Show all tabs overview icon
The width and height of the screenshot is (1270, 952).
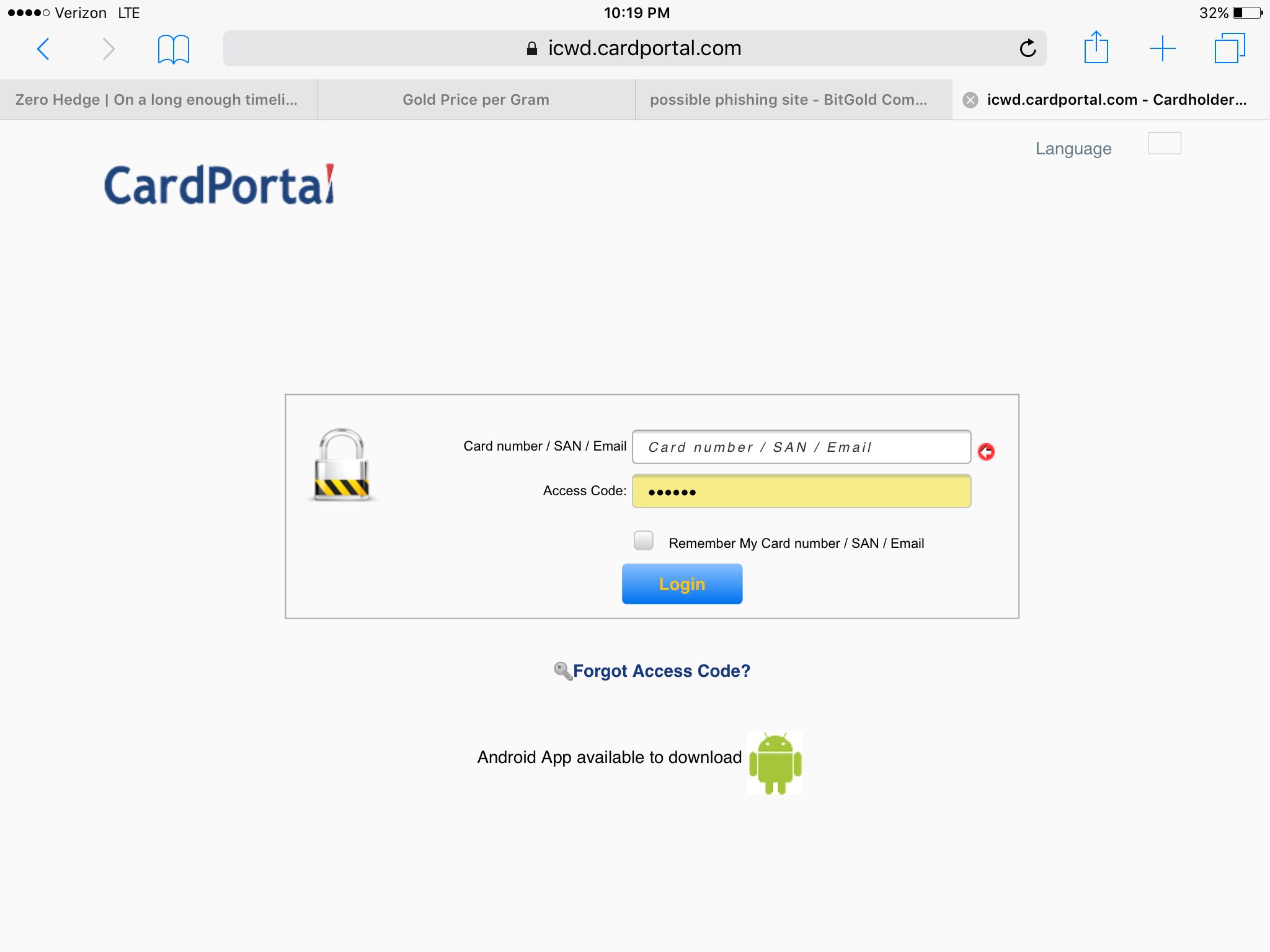1229,48
